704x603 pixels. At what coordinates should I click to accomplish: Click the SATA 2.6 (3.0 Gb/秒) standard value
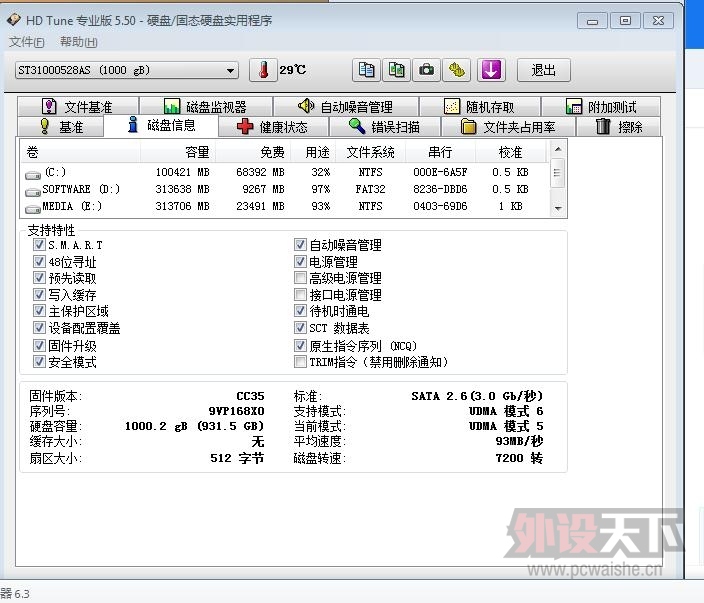pyautogui.click(x=477, y=396)
